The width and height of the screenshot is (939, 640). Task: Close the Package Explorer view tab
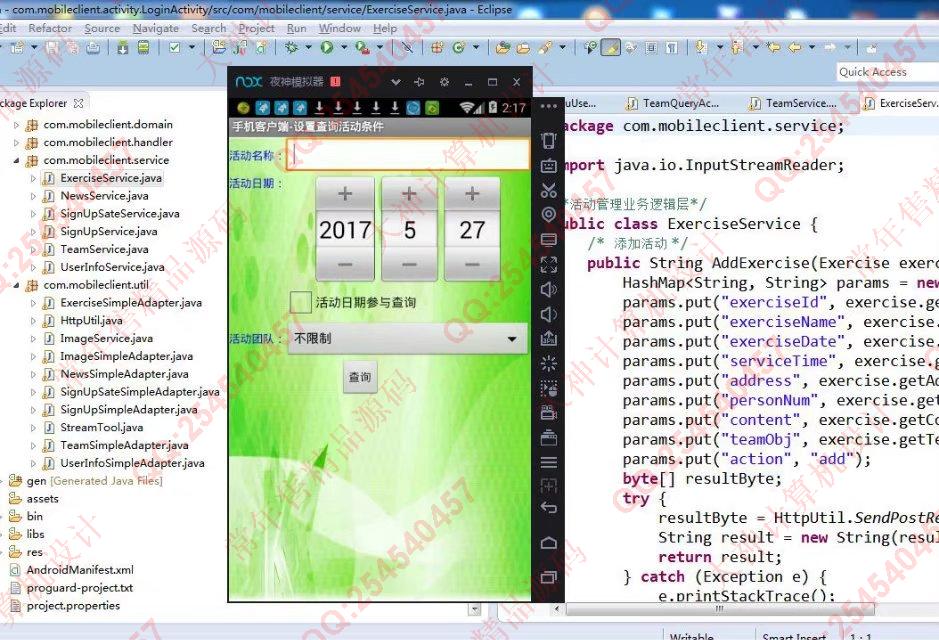pos(78,104)
